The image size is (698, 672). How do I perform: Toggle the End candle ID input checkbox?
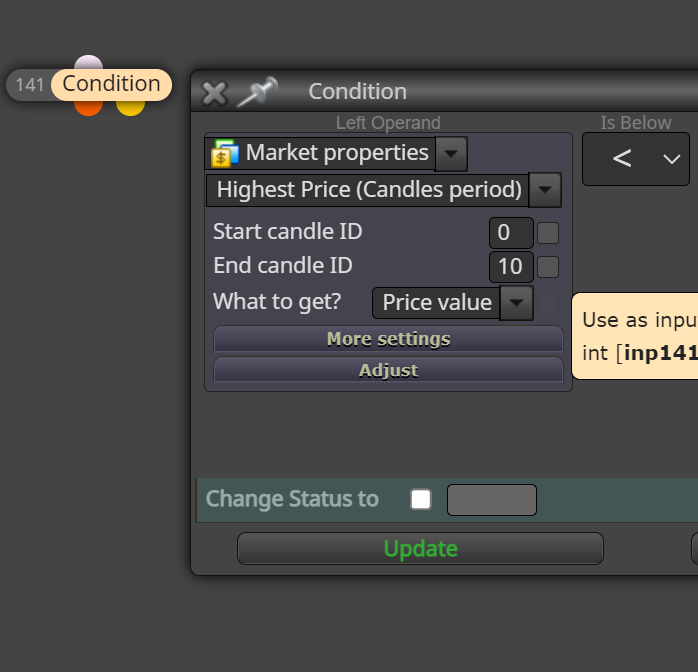pyautogui.click(x=548, y=267)
